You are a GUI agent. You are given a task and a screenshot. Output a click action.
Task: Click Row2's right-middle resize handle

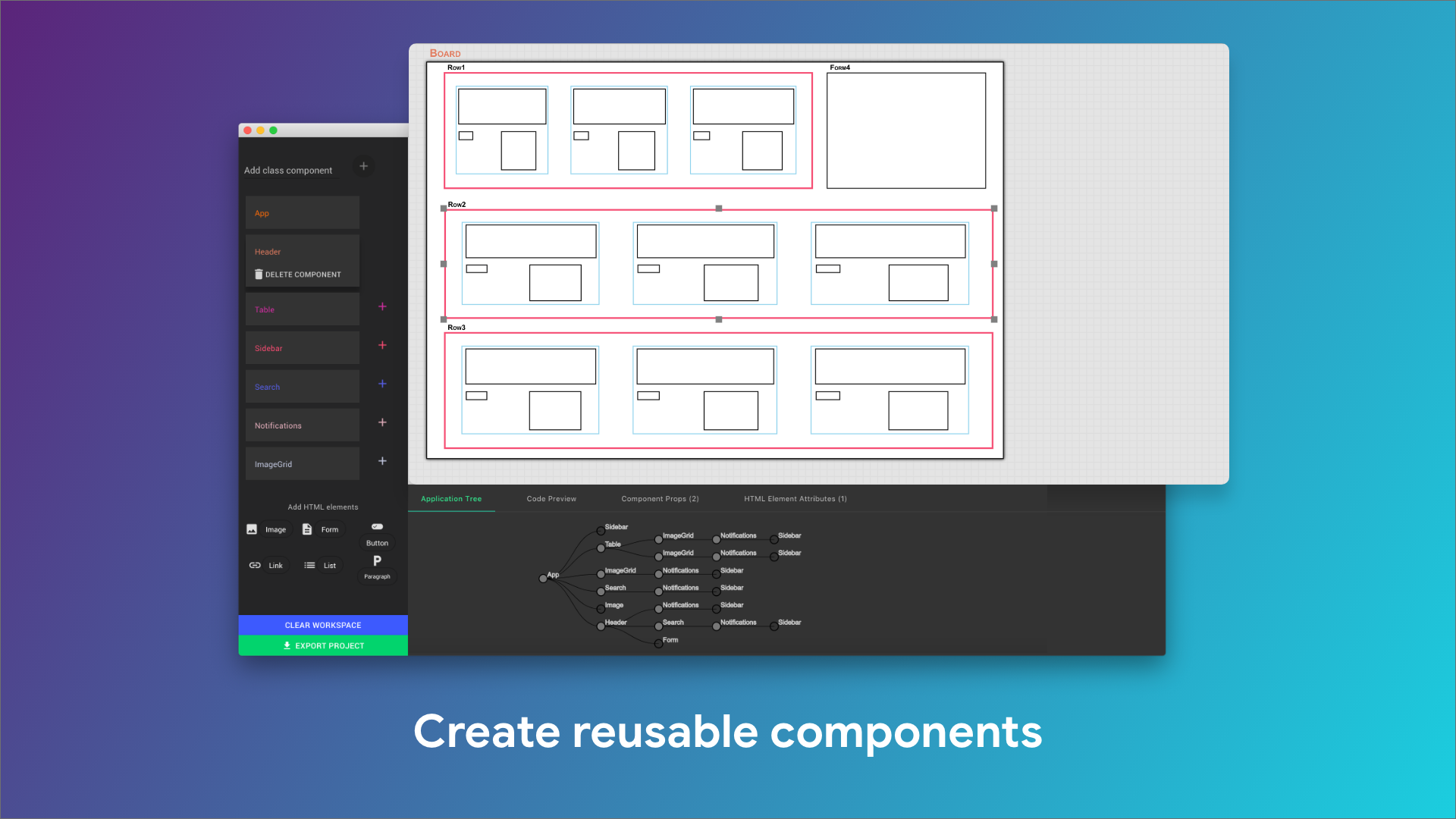pos(994,264)
